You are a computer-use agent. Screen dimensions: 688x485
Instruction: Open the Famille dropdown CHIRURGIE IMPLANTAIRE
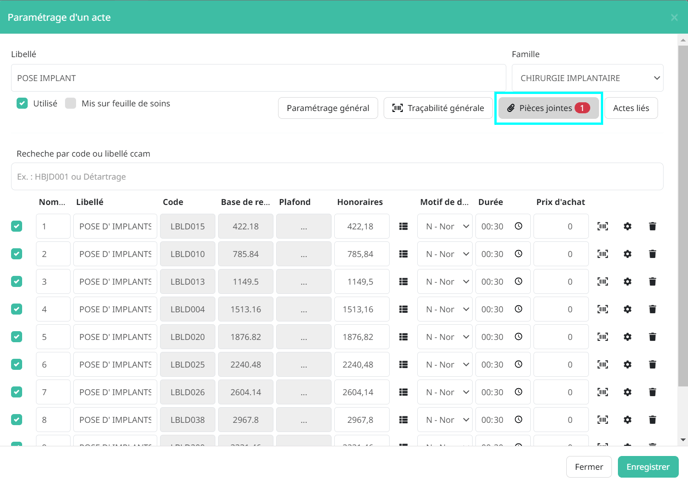(588, 78)
